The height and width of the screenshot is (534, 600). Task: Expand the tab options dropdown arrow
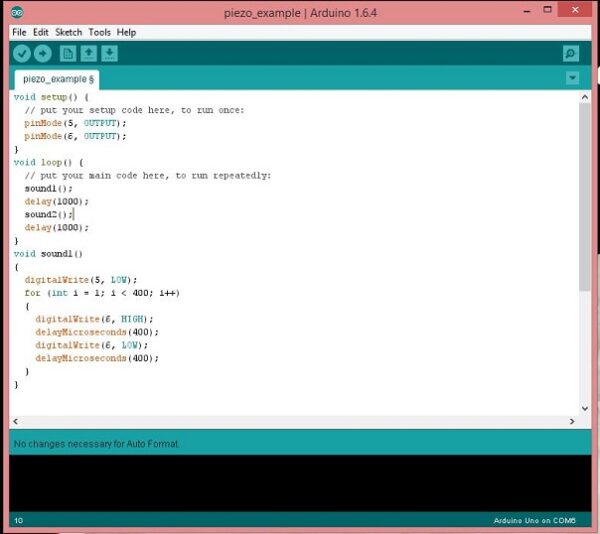(571, 78)
